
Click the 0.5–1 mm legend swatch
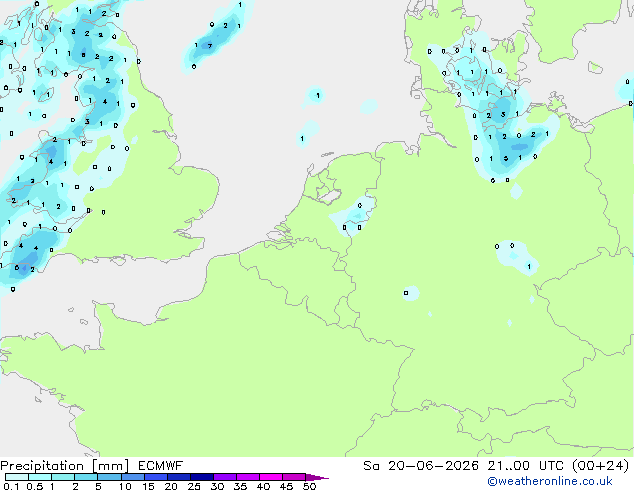tap(40, 477)
